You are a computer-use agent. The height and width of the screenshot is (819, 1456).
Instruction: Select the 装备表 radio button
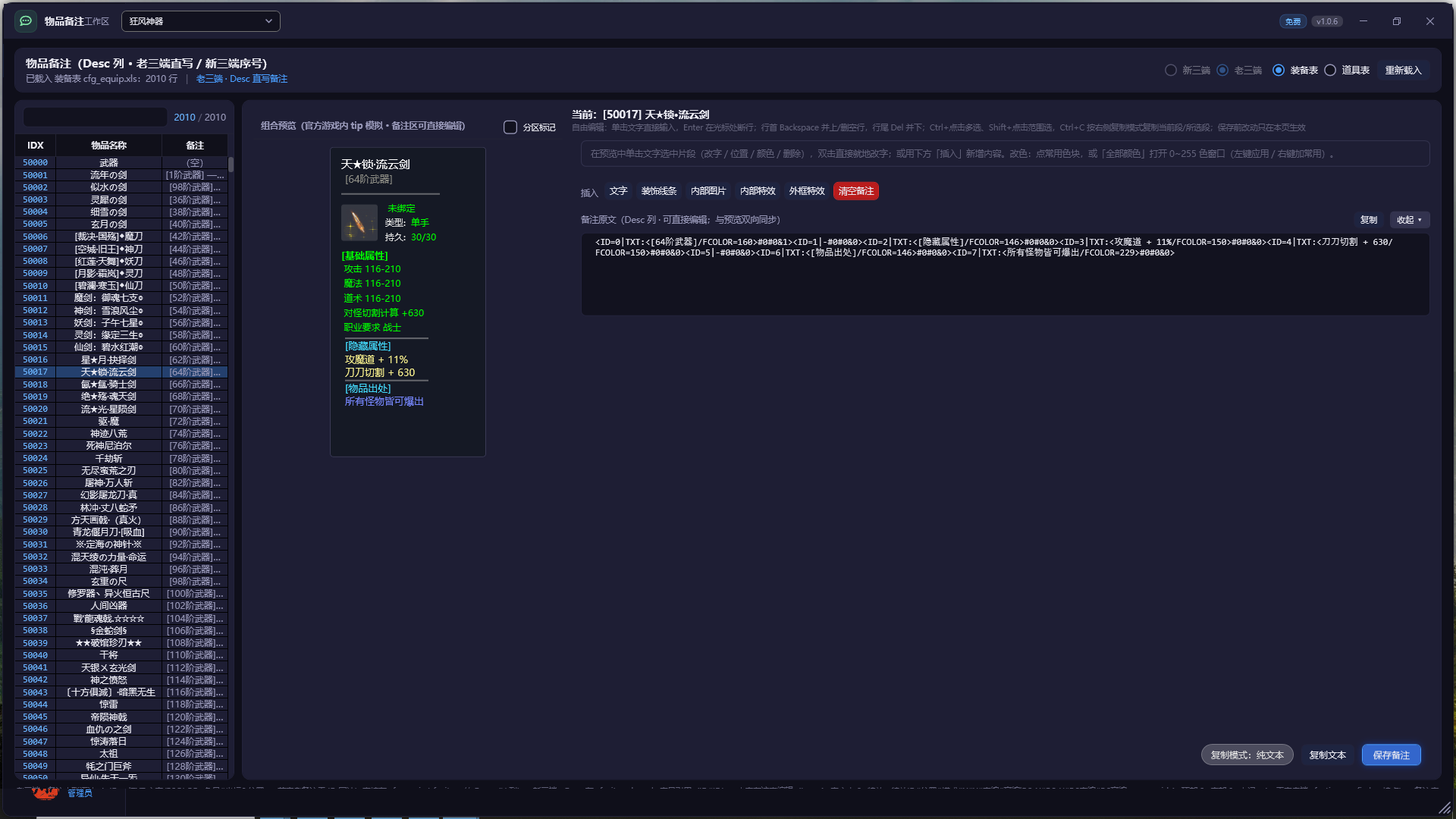point(1279,71)
